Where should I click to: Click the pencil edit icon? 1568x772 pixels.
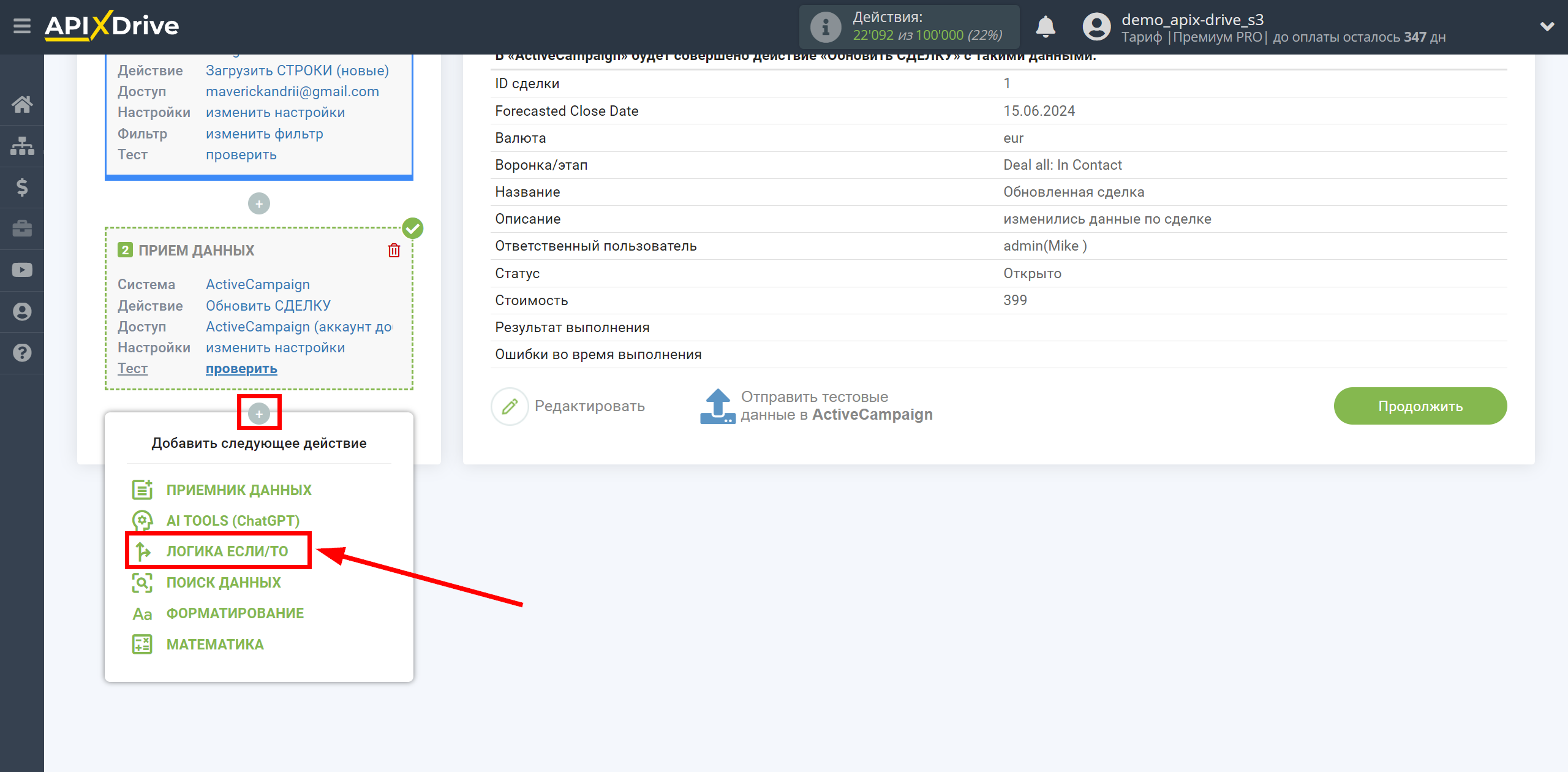[x=510, y=406]
